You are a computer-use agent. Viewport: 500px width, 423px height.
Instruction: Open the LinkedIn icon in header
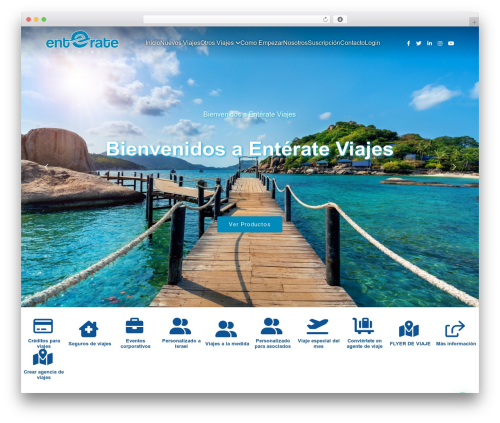coord(429,43)
